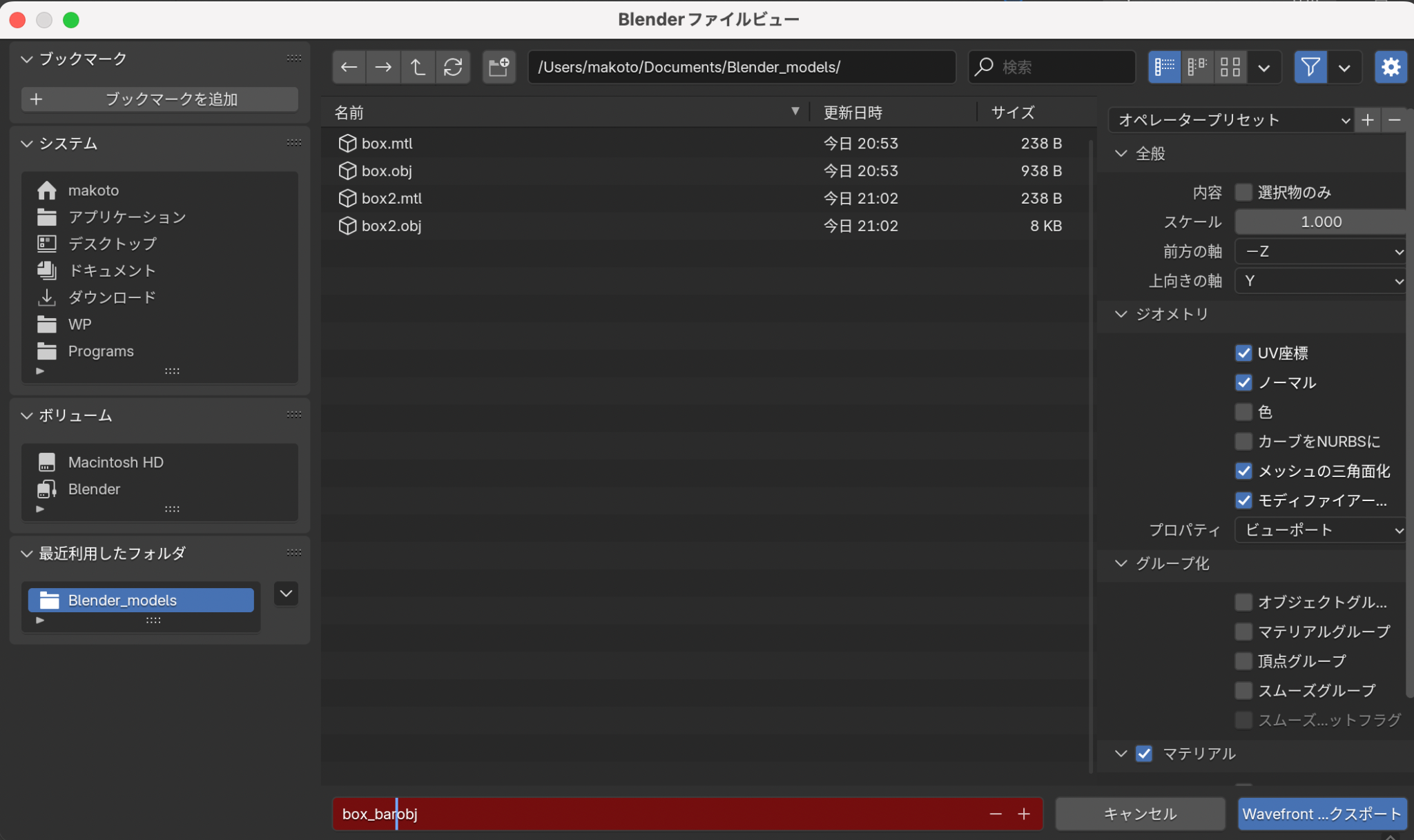1414x840 pixels.
Task: Create a new folder icon
Action: [498, 67]
